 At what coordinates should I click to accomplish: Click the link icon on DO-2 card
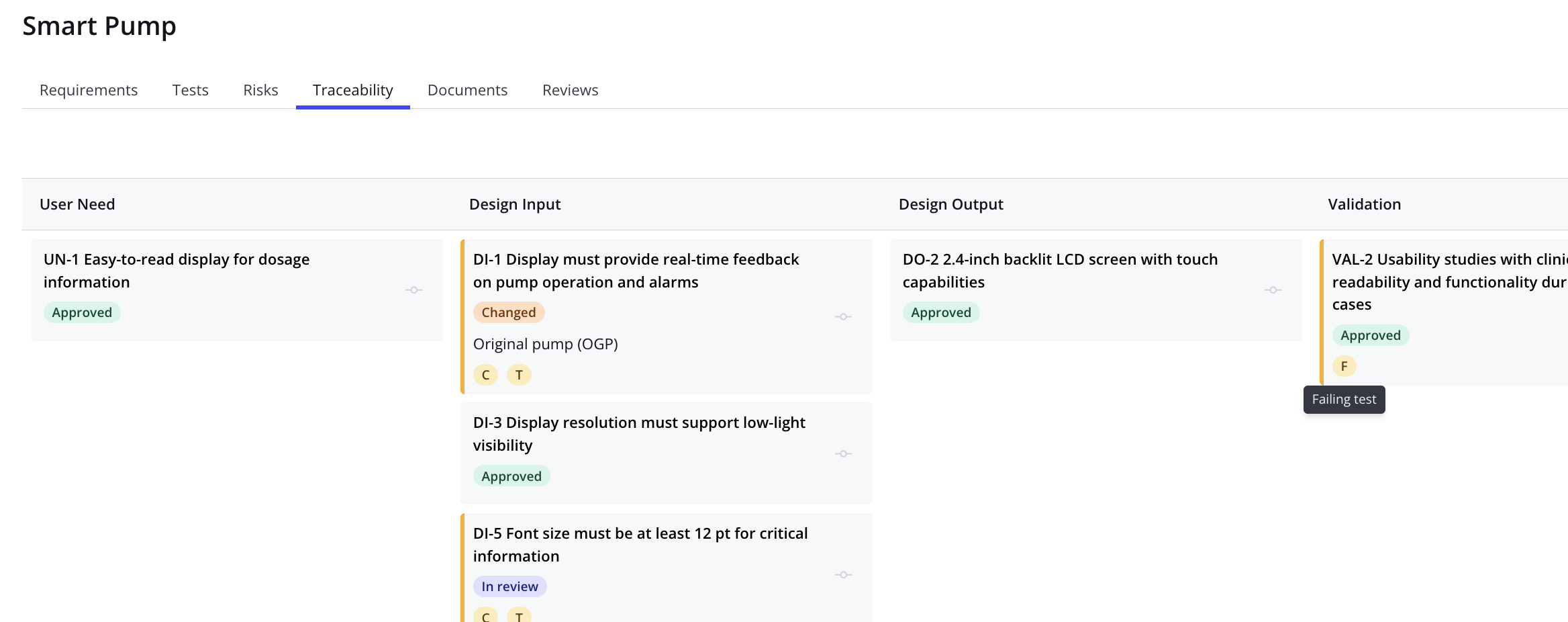coord(1273,290)
